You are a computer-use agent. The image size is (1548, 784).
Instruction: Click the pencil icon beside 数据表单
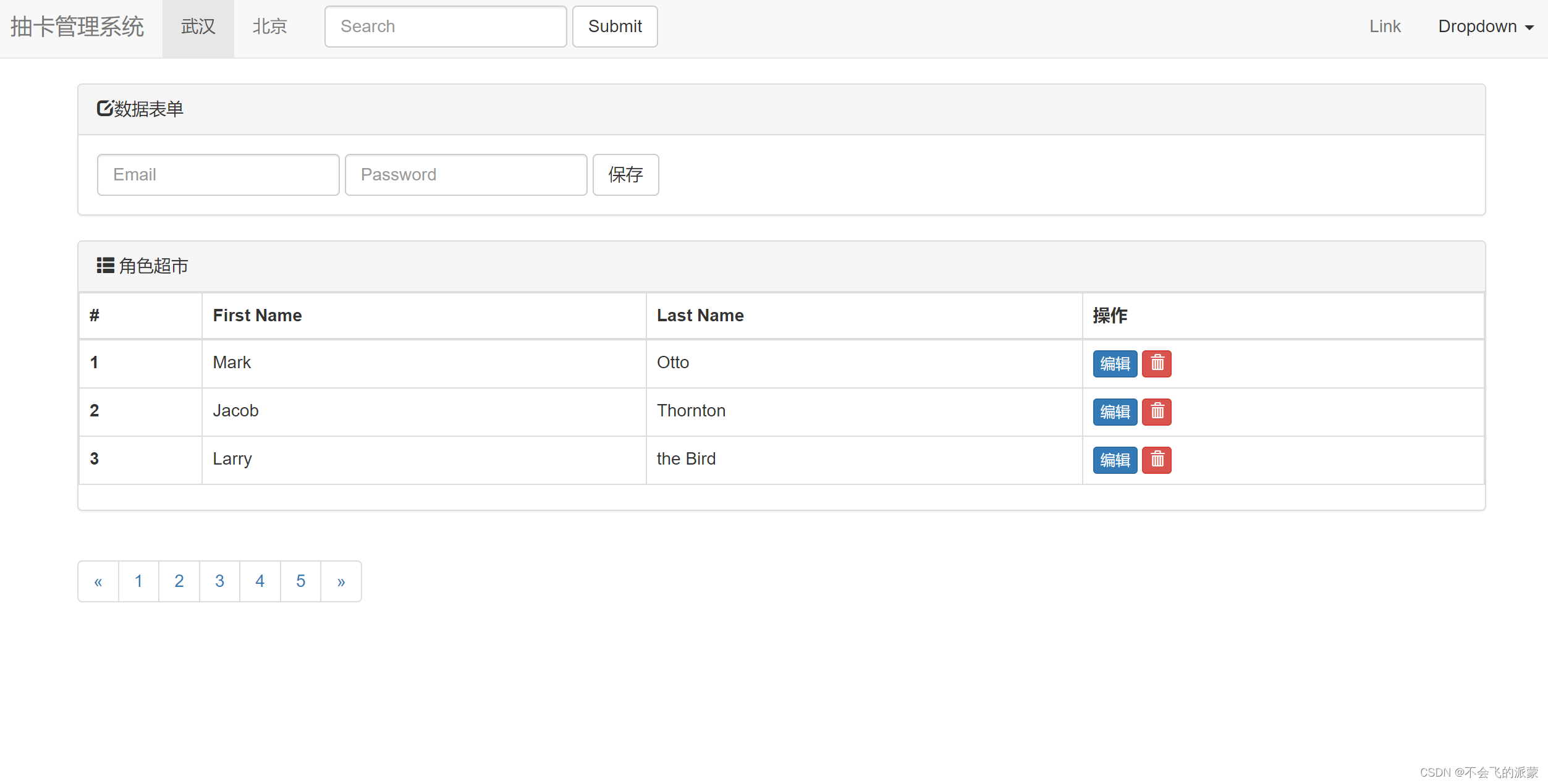coord(104,108)
